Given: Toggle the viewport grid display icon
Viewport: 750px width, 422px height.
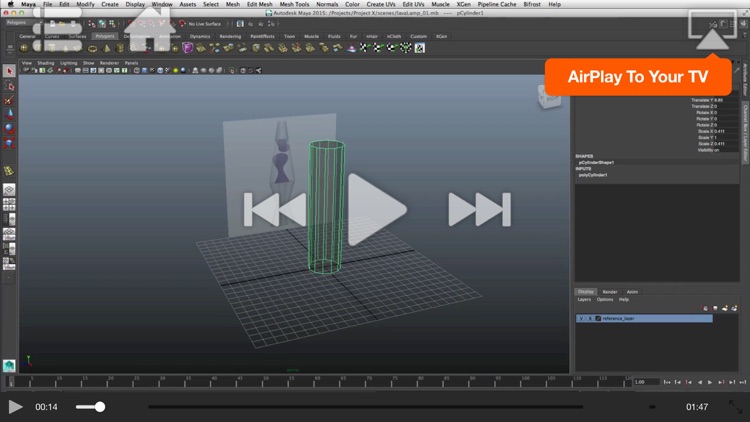Looking at the screenshot, I should coord(78,70).
